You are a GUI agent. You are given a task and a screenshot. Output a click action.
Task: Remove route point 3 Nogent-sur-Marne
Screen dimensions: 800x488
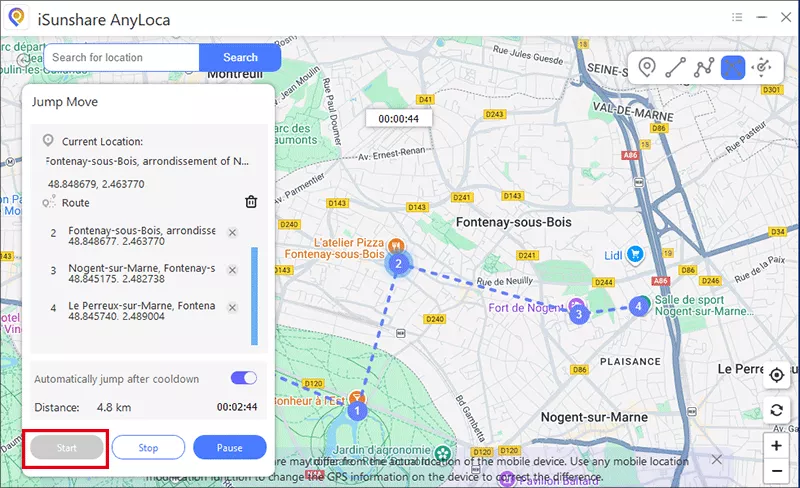[232, 270]
